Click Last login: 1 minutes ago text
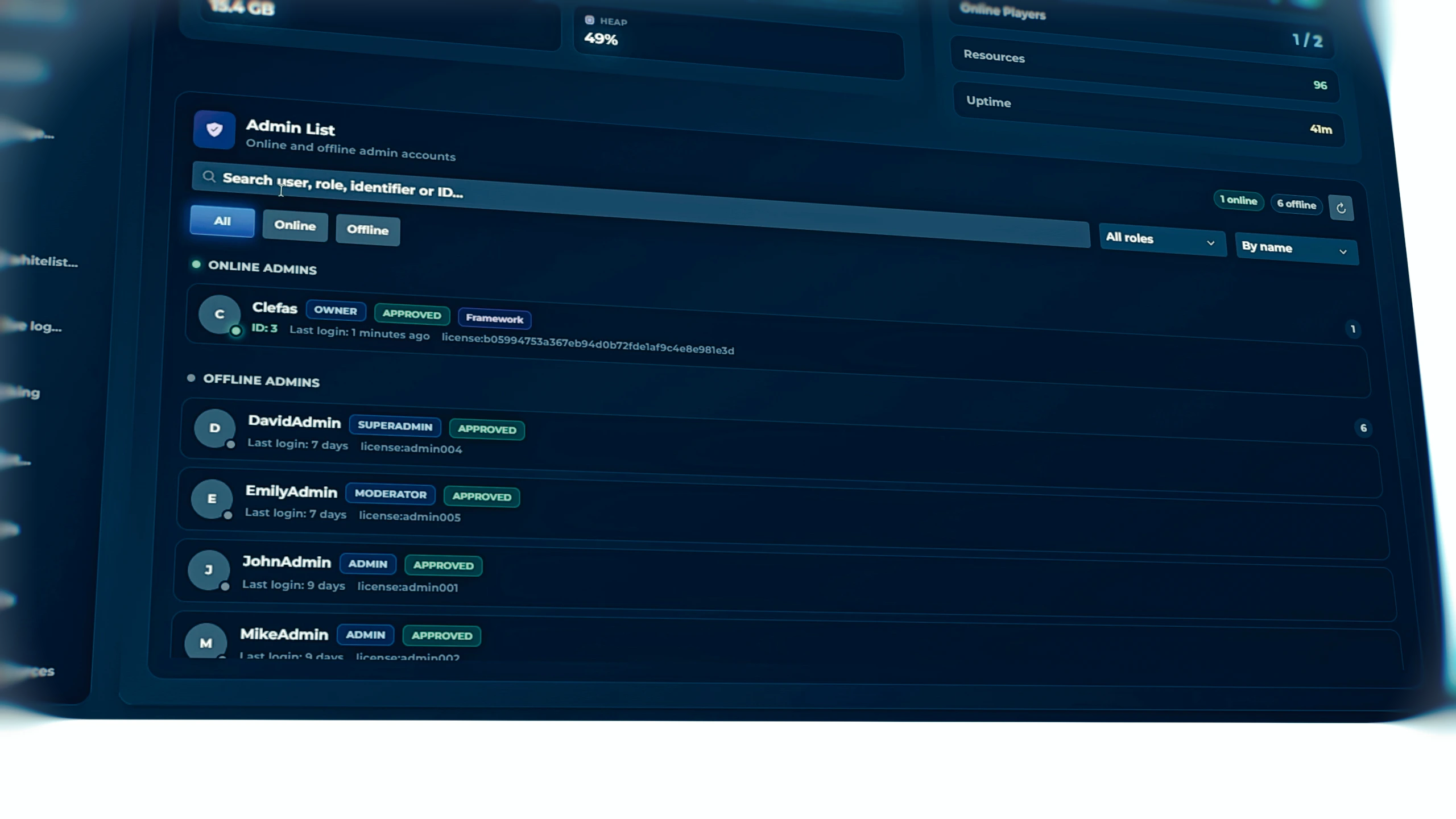The image size is (1456, 819). click(359, 333)
